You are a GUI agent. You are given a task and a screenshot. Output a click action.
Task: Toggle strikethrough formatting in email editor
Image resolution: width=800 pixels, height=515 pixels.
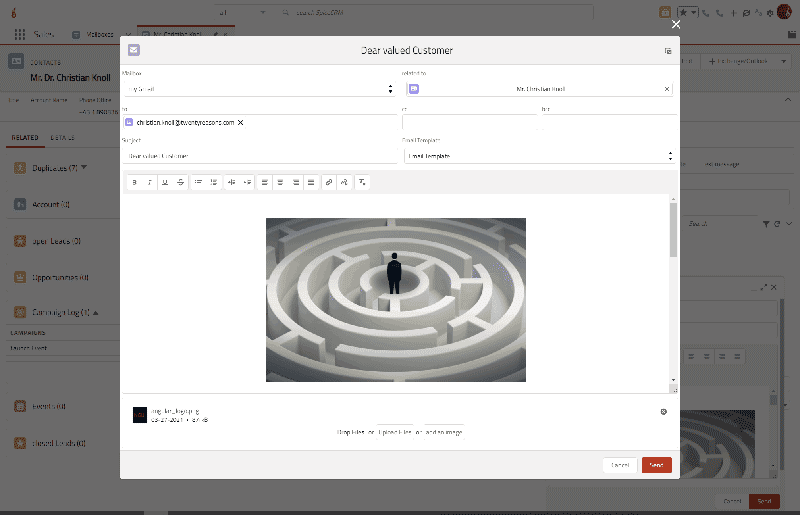(x=180, y=182)
